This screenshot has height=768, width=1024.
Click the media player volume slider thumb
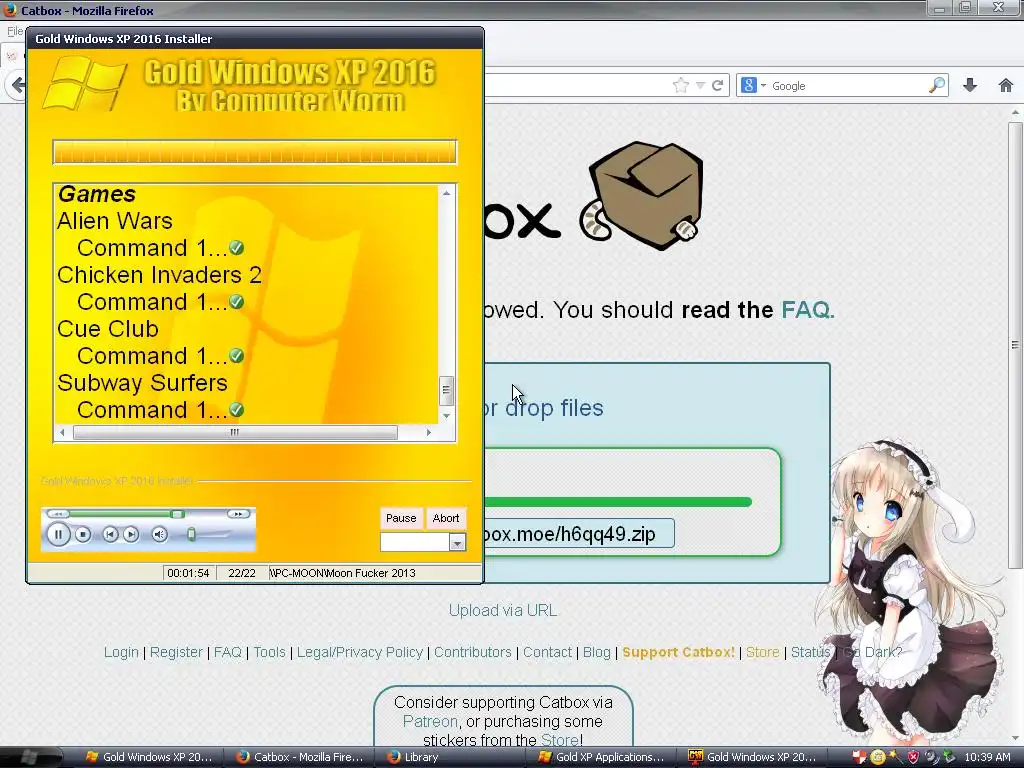tap(191, 535)
